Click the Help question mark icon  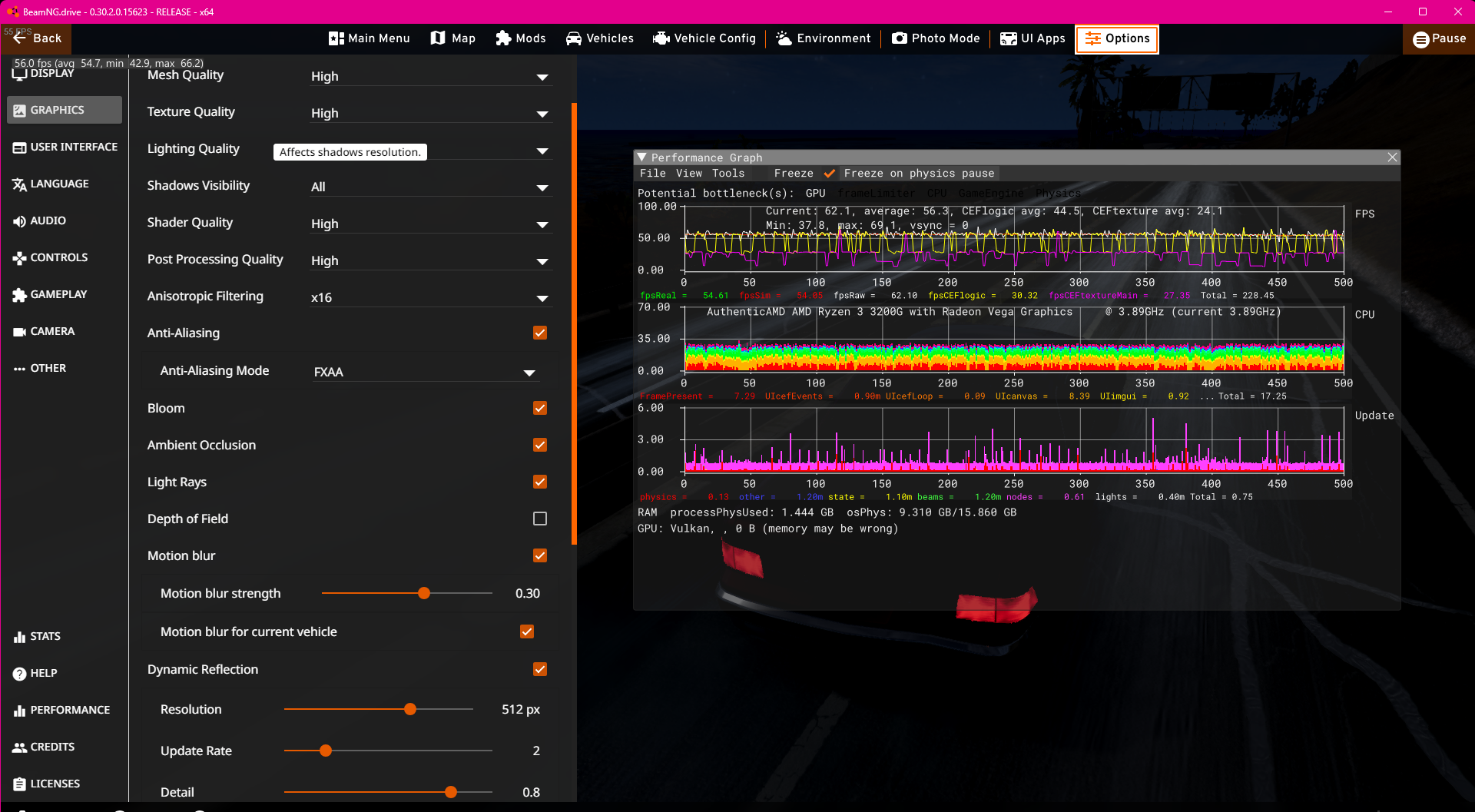click(x=19, y=674)
